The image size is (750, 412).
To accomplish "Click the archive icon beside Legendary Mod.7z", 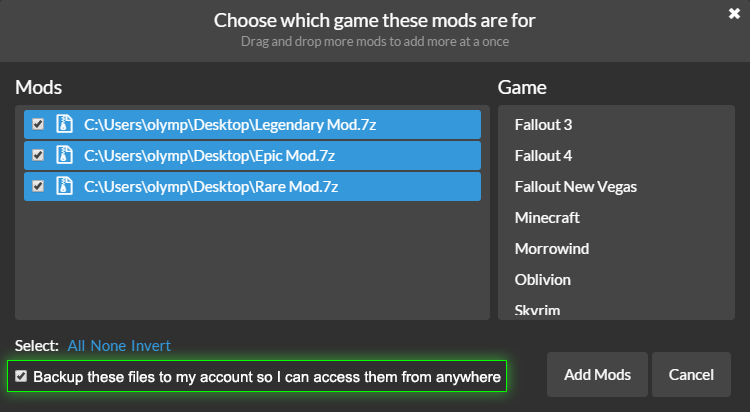I will tap(65, 124).
